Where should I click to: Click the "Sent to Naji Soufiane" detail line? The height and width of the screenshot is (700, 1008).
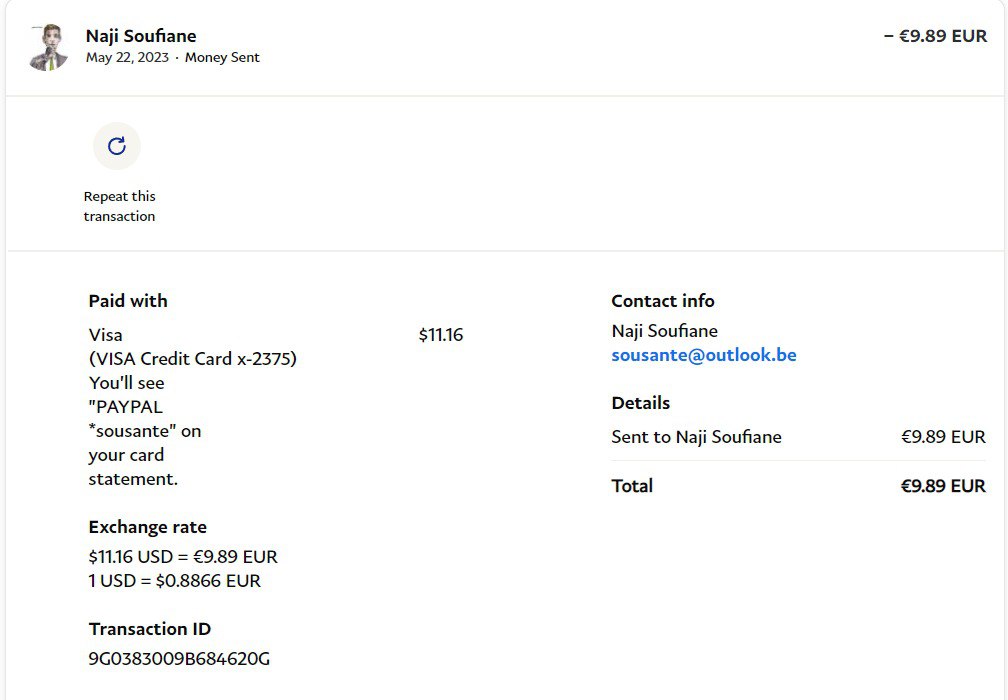696,437
